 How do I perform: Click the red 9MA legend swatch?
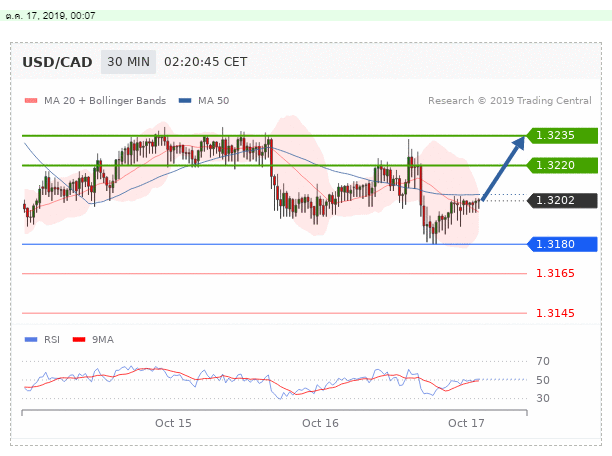tap(79, 340)
